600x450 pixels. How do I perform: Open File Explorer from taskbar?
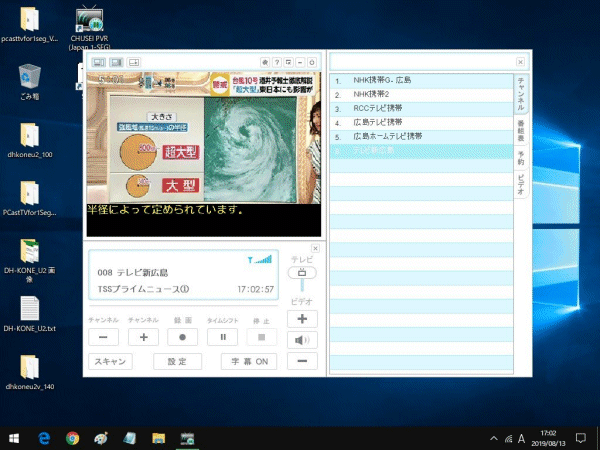158,438
